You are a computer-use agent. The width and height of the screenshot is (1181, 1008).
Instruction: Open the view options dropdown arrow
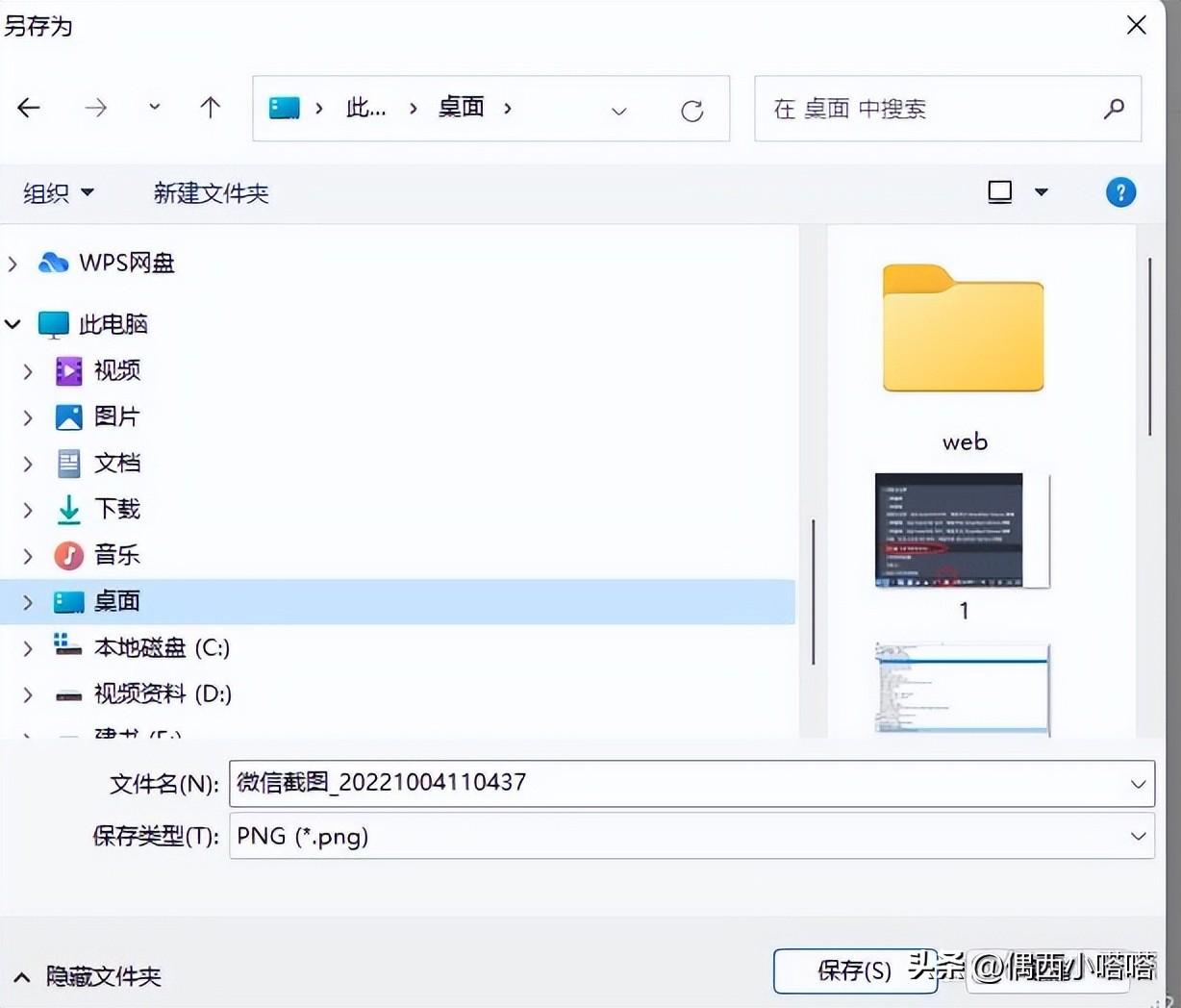click(x=1041, y=192)
